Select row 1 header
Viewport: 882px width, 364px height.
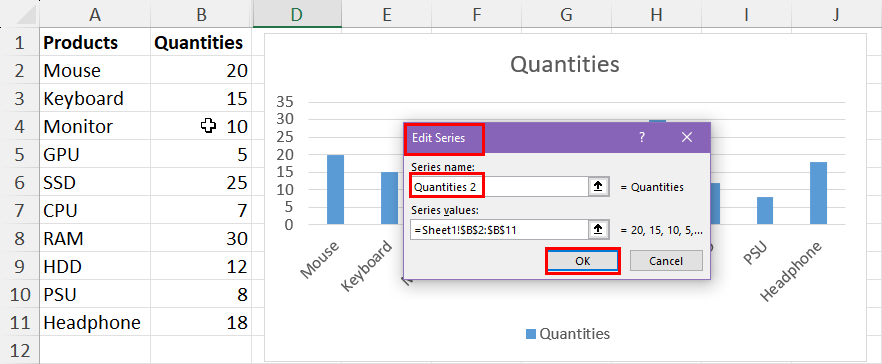(20, 42)
